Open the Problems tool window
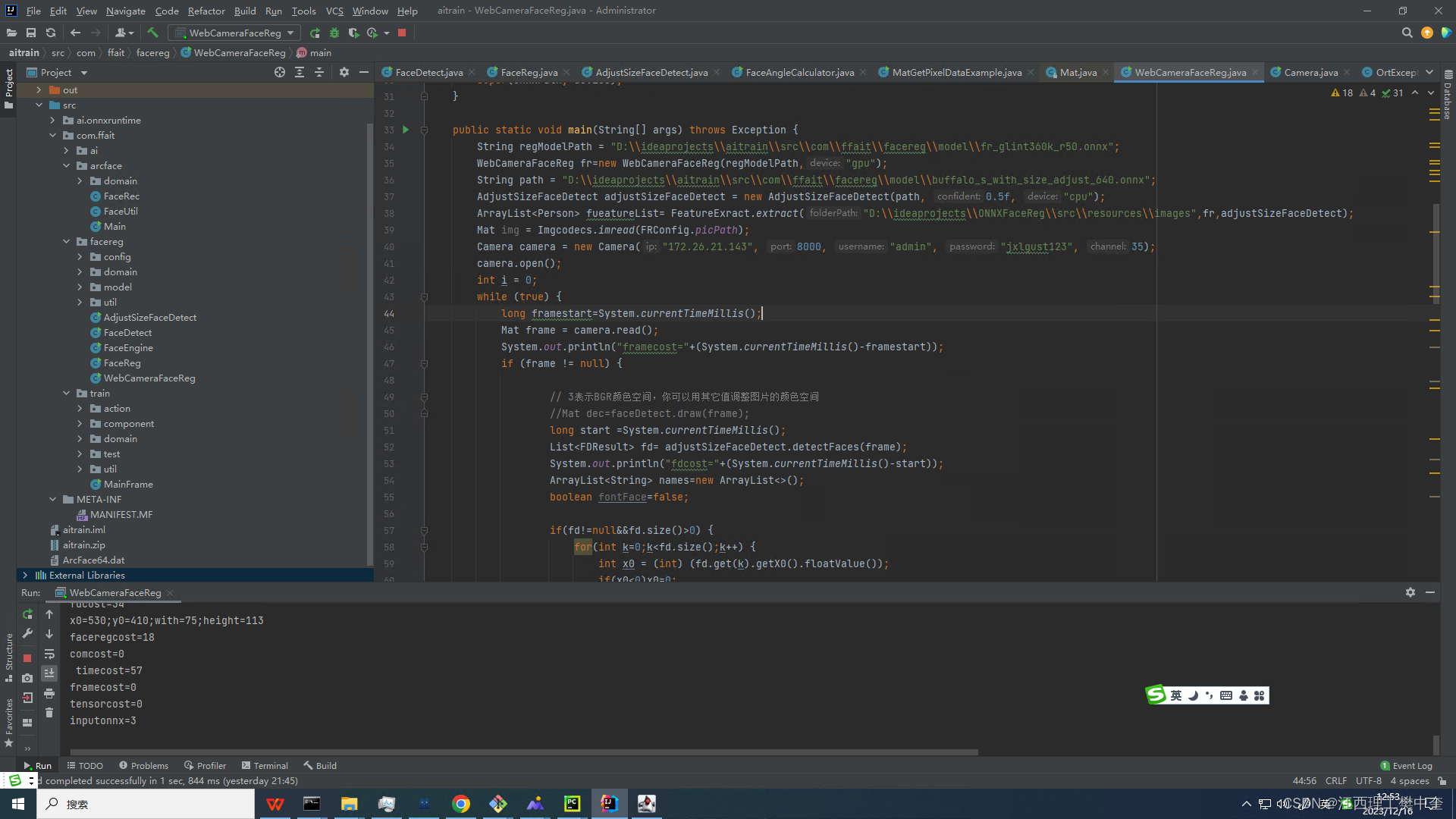 click(x=143, y=765)
